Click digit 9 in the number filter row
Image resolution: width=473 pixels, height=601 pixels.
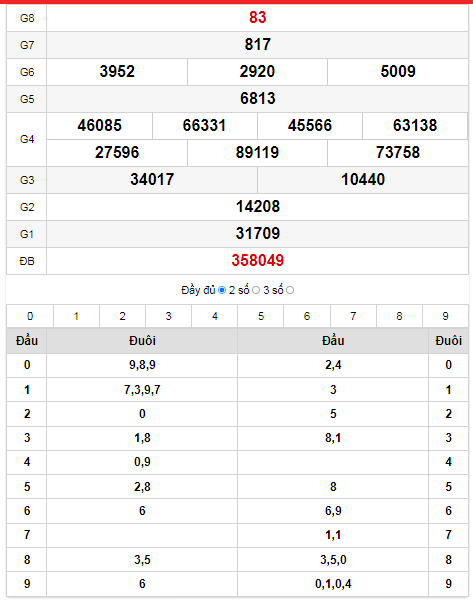coord(445,316)
